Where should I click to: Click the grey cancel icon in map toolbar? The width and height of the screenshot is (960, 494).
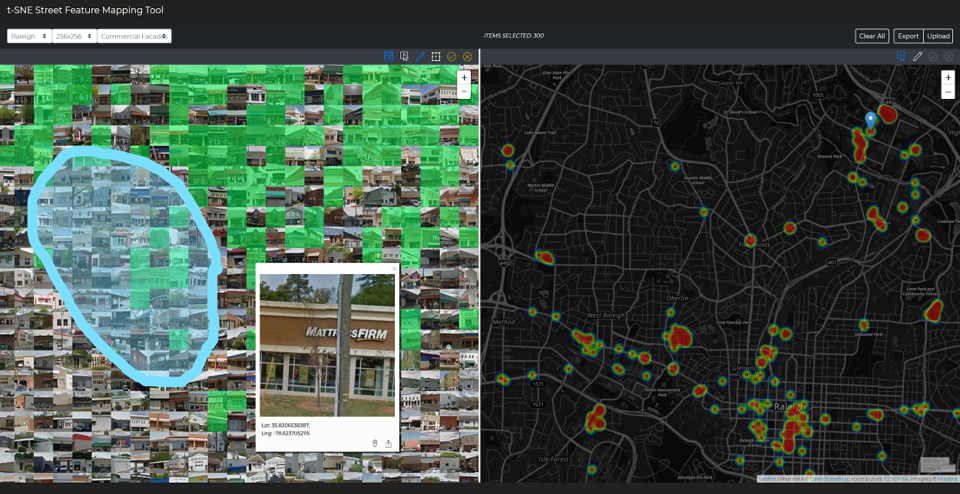(x=949, y=56)
